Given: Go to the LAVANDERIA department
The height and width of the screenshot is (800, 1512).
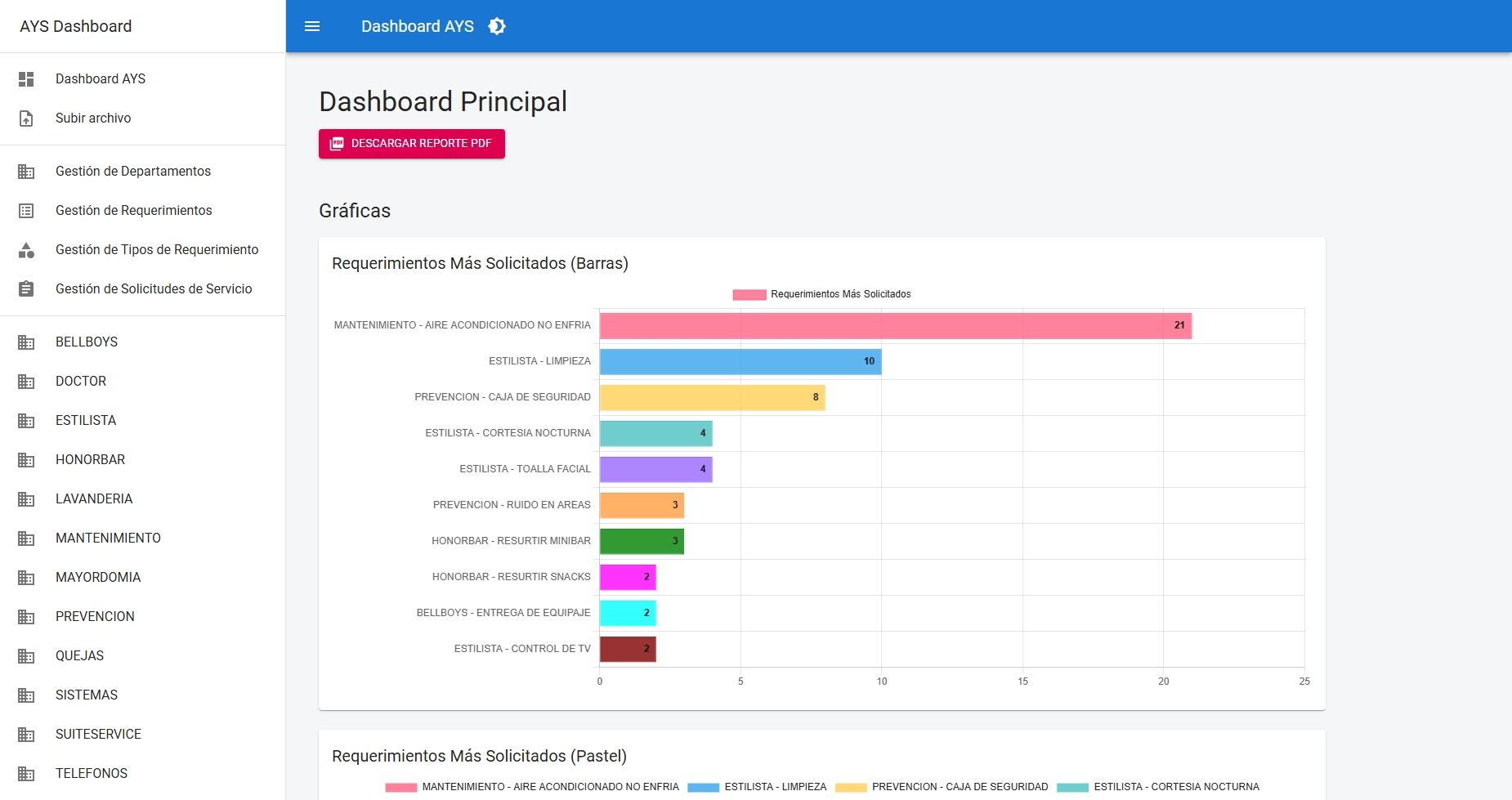Looking at the screenshot, I should coord(94,499).
